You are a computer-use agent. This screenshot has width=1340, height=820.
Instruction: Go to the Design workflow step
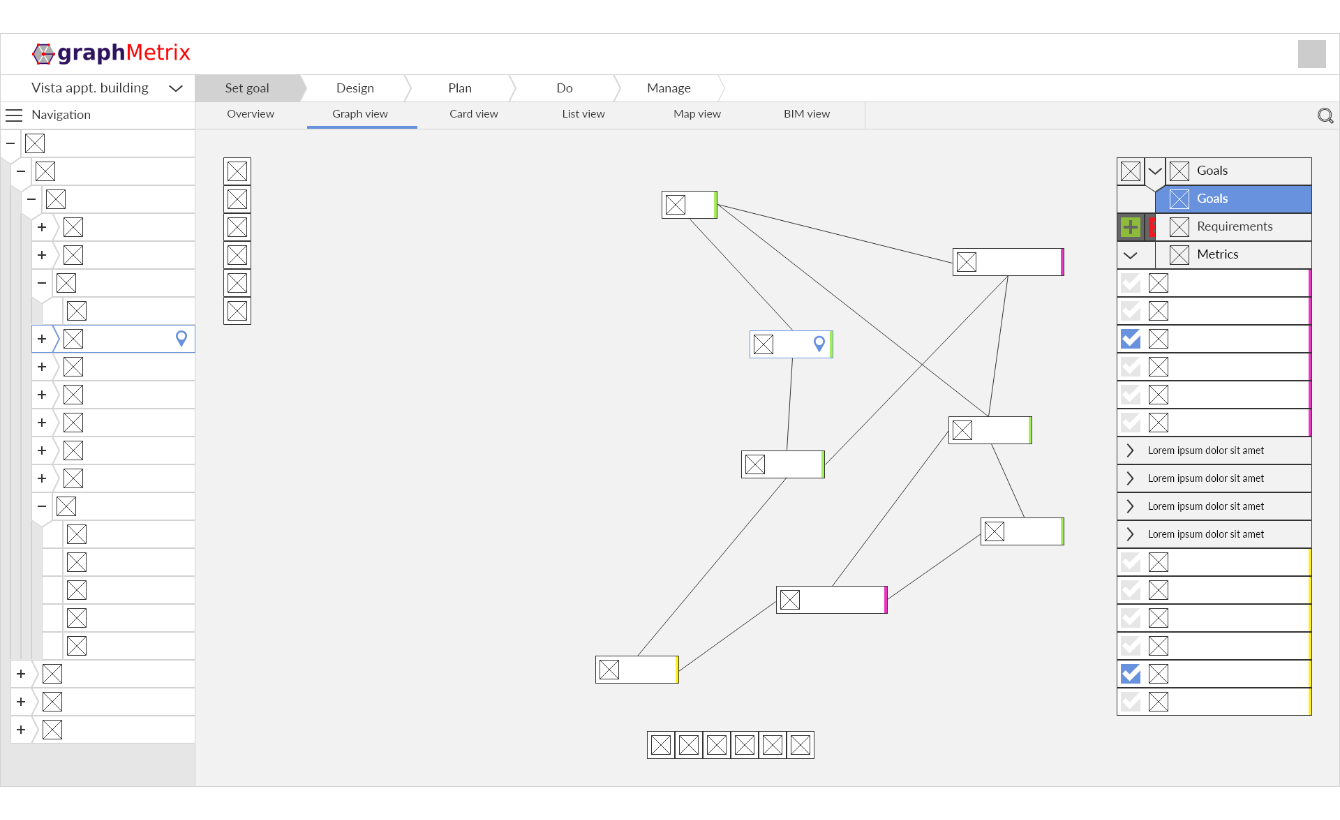[x=355, y=88]
